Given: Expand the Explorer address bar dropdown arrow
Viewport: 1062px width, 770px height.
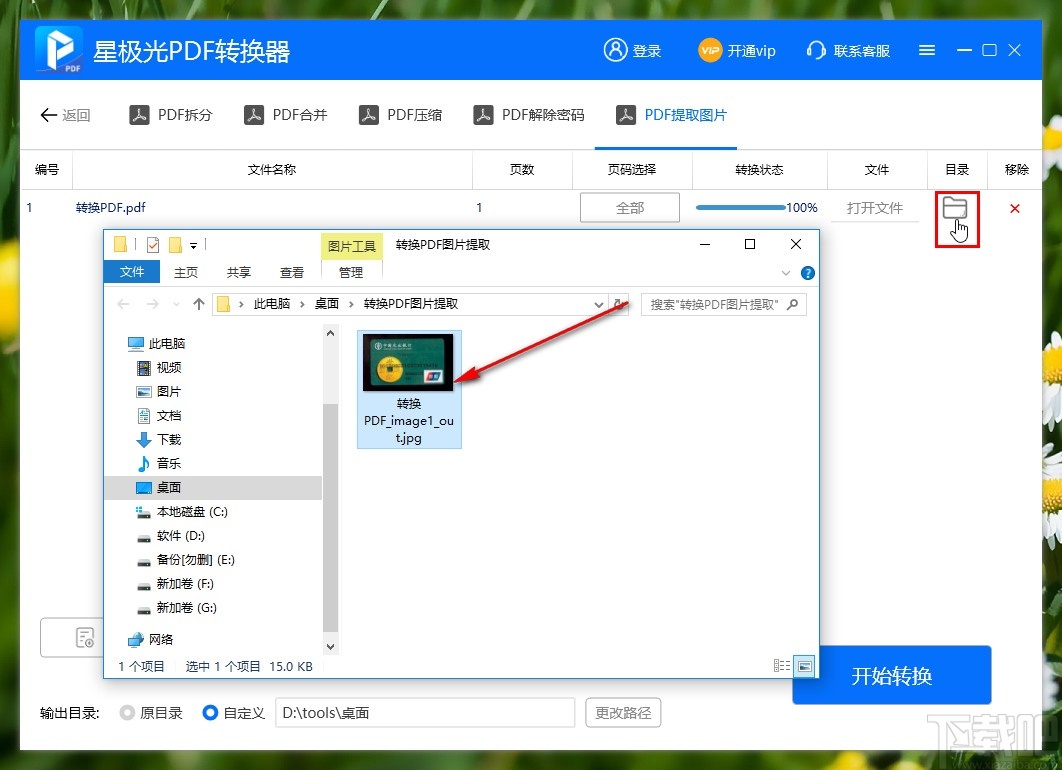Looking at the screenshot, I should (597, 304).
